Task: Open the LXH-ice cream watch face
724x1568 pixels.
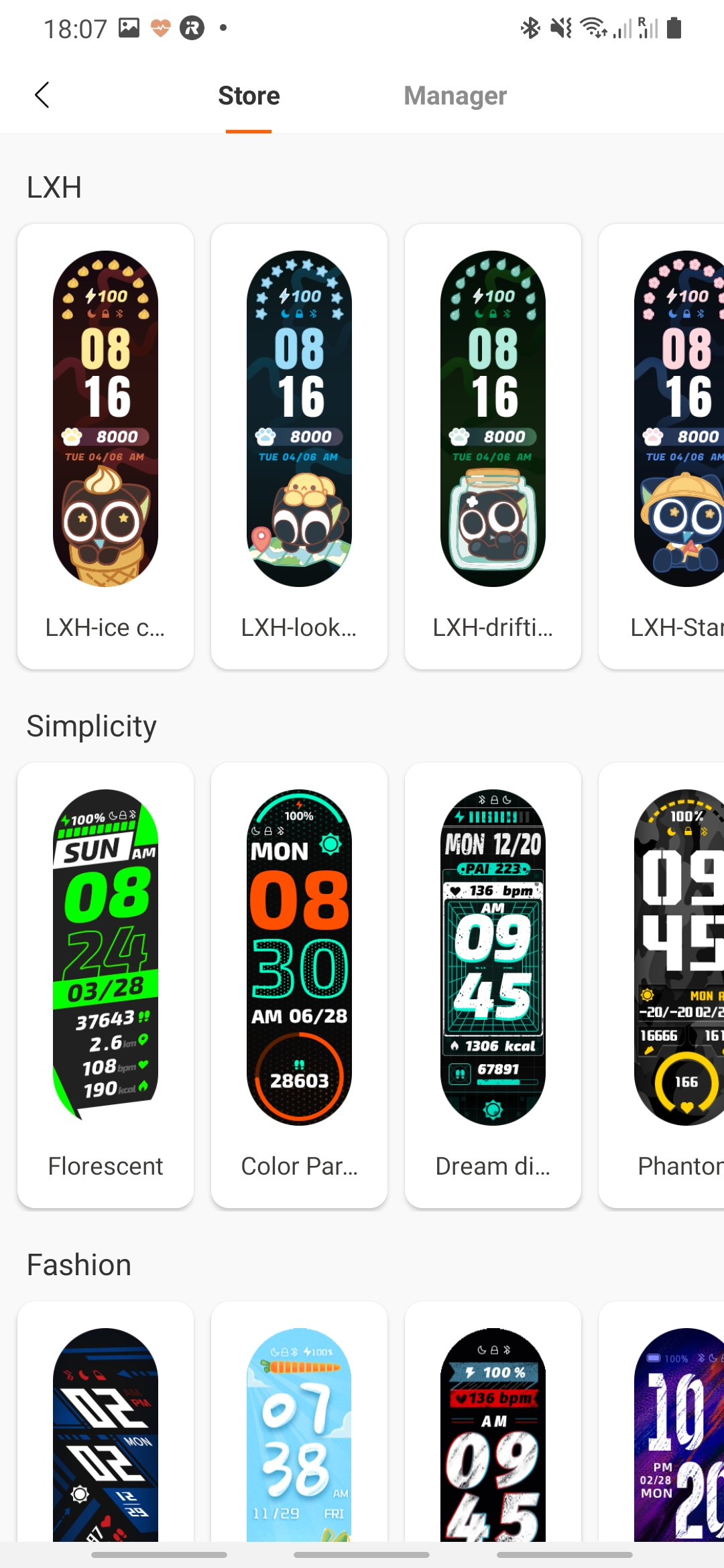Action: point(105,446)
